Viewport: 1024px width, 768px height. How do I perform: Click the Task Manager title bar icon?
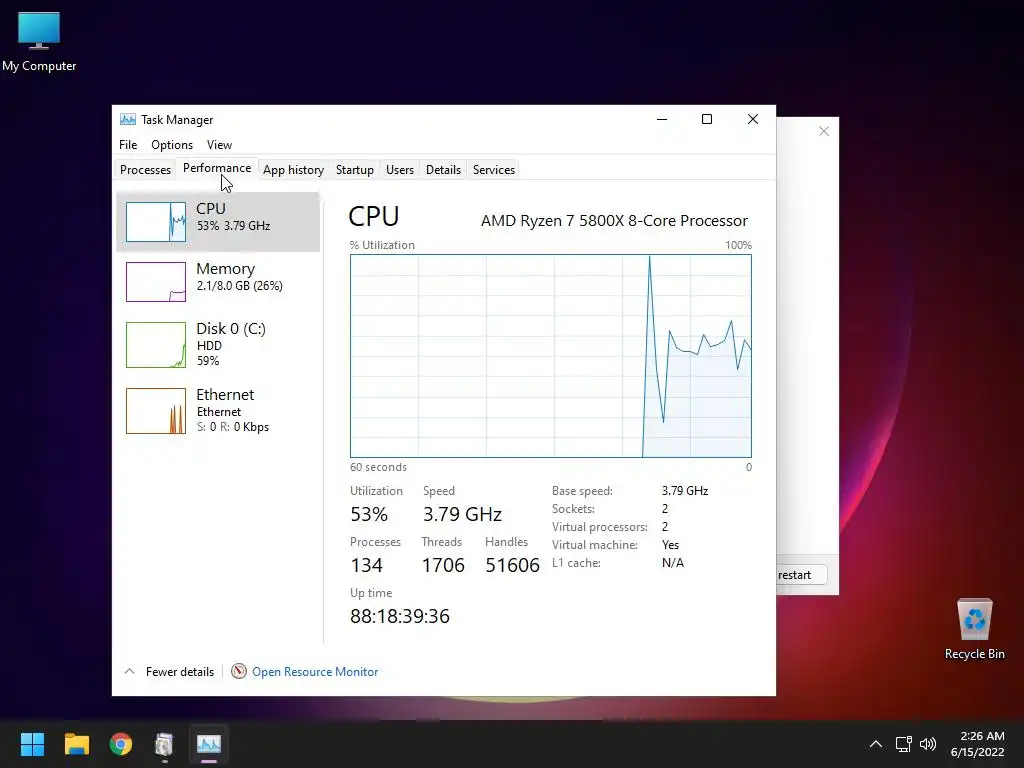point(128,120)
